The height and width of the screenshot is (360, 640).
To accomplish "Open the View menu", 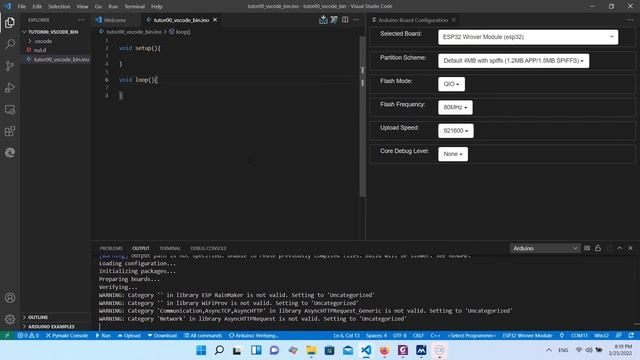I will point(82,6).
